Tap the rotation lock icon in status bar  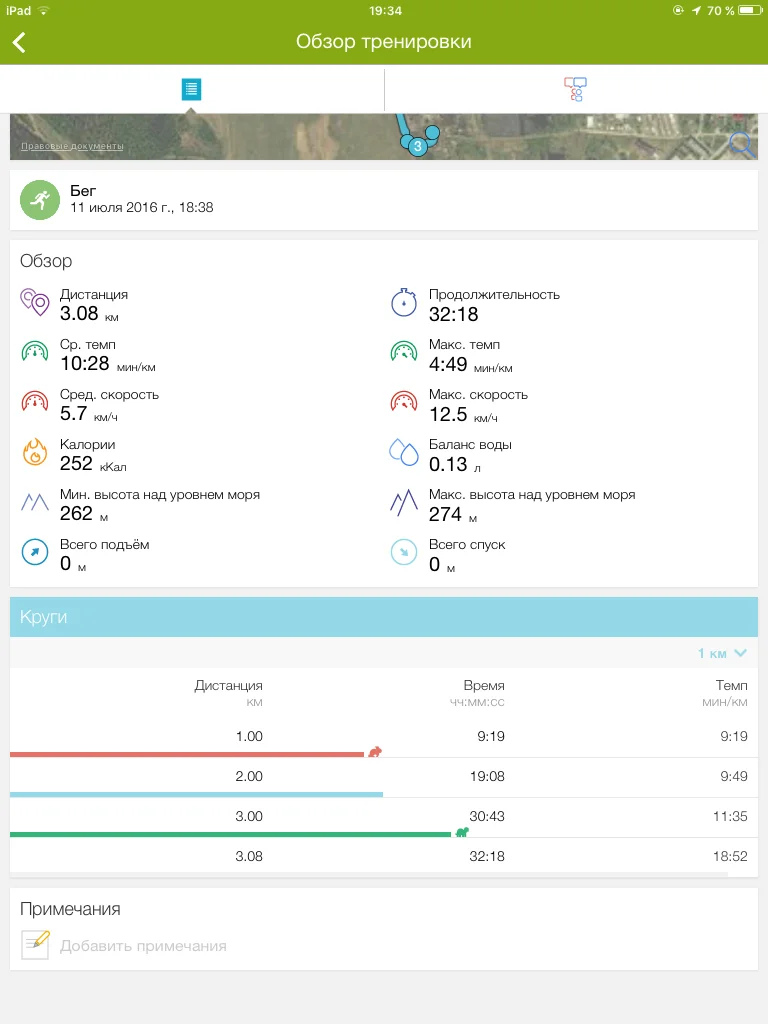[x=679, y=10]
